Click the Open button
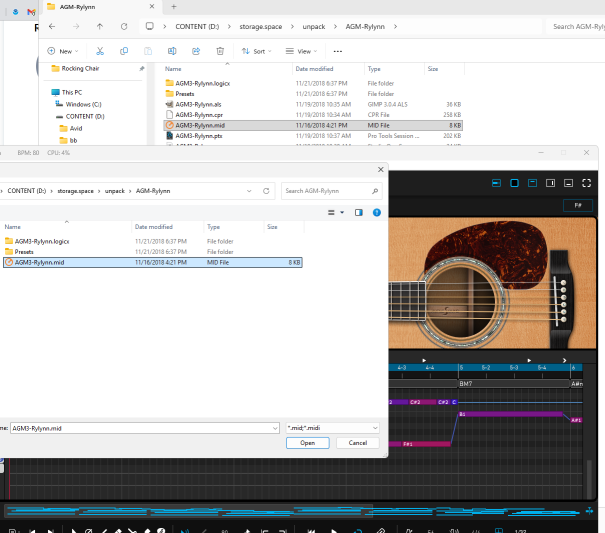Image resolution: width=605 pixels, height=533 pixels. [308, 443]
